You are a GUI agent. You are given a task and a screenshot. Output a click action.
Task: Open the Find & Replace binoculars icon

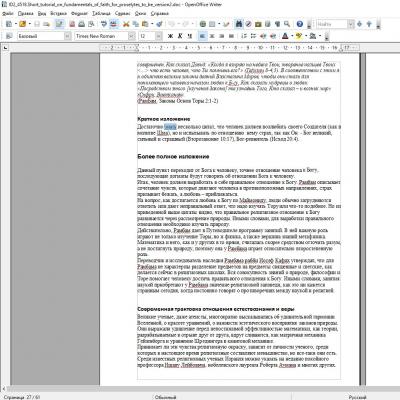pos(238,24)
